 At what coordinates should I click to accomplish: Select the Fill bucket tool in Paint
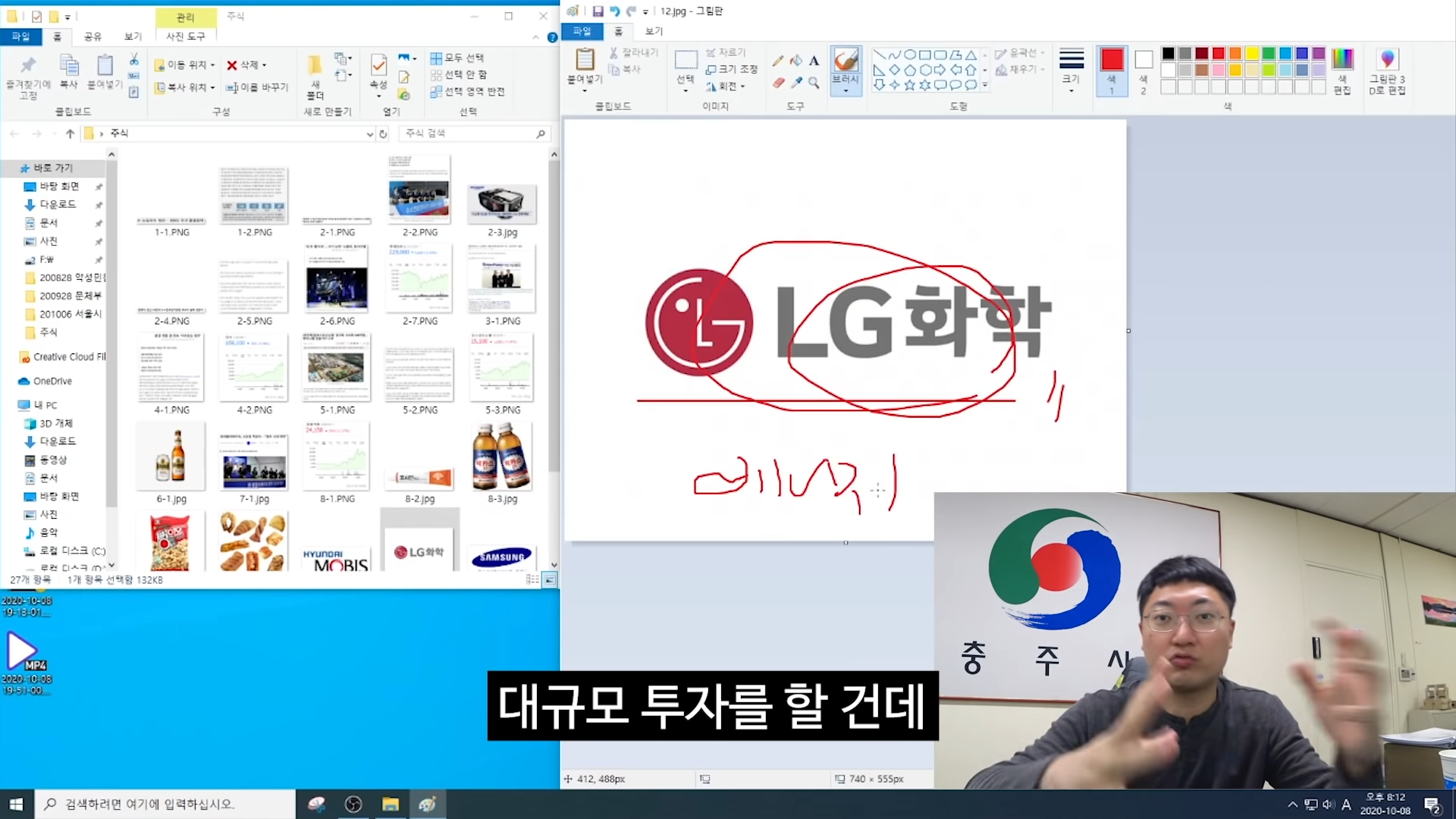pos(795,61)
